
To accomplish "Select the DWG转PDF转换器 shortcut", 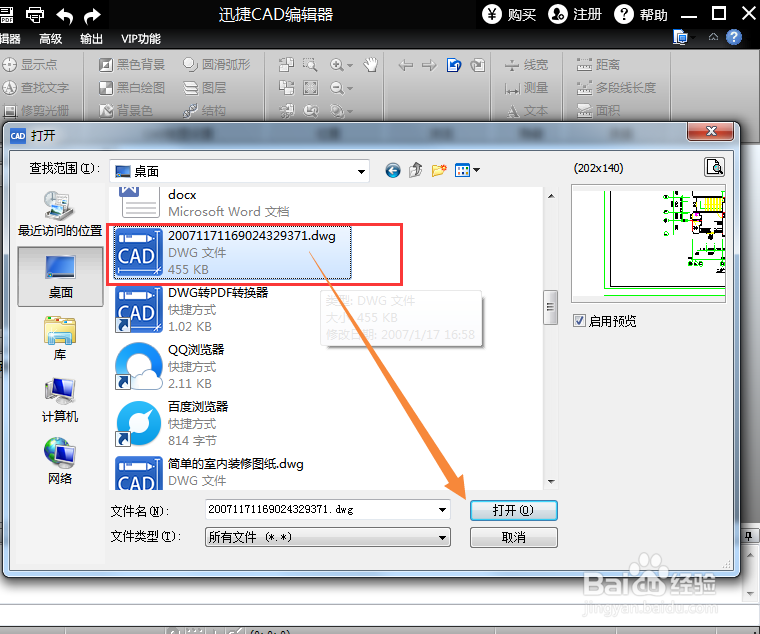I will click(x=192, y=309).
